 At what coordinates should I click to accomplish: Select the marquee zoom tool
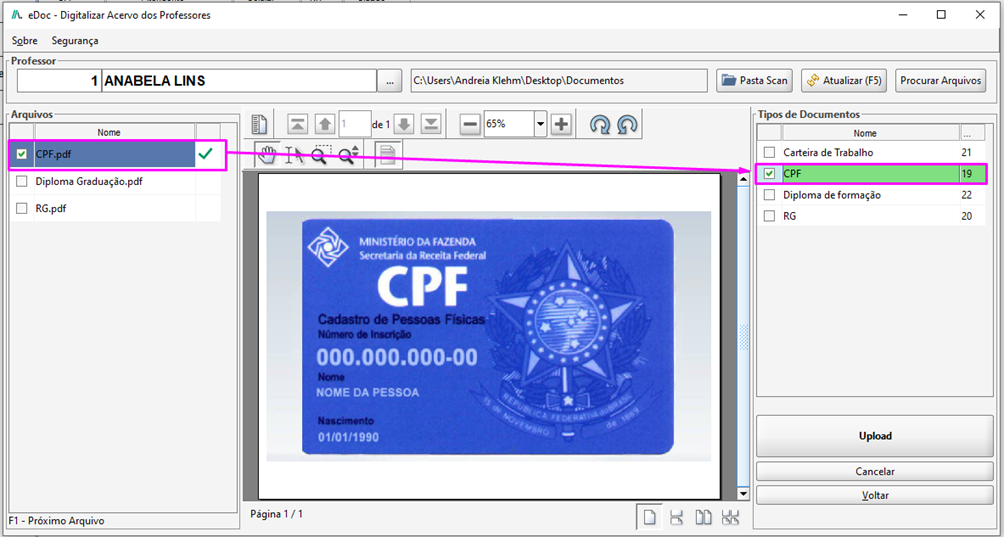(x=321, y=156)
